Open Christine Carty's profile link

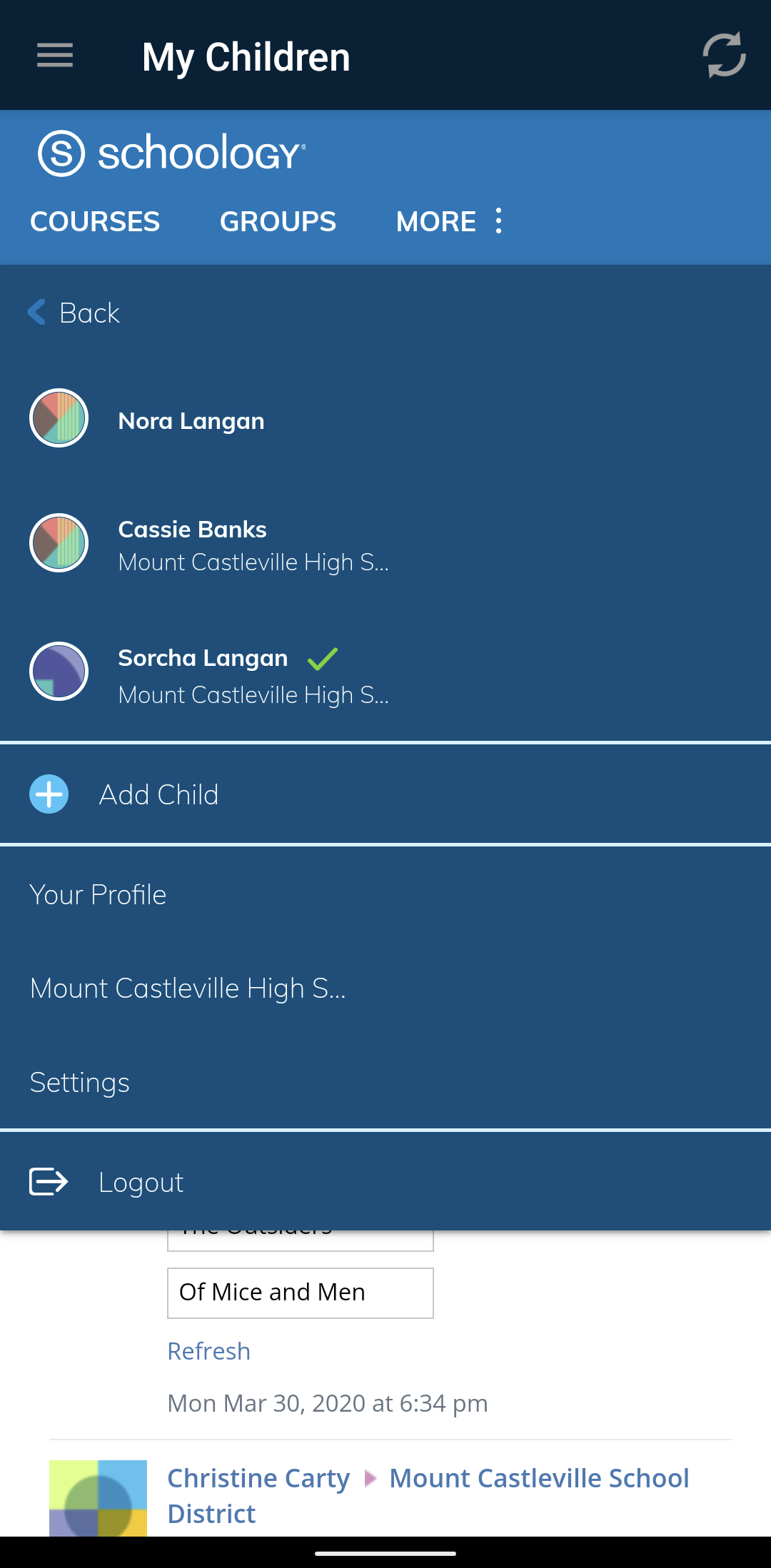[258, 1478]
